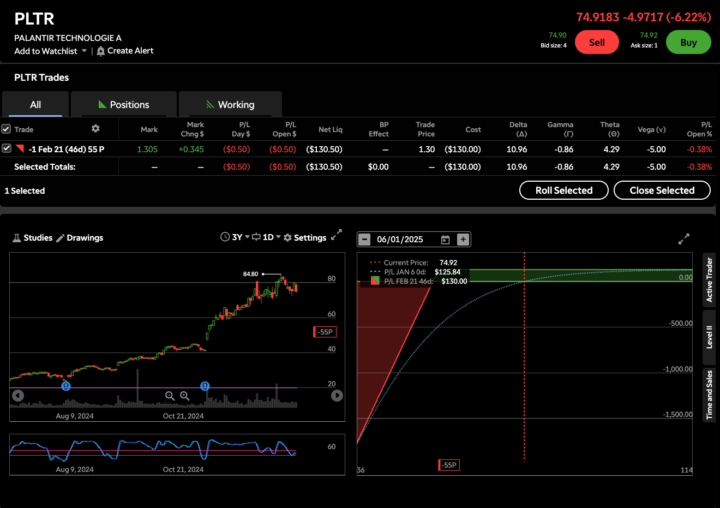Pan price chart left with arrow
This screenshot has width=720, height=508.
18,395
